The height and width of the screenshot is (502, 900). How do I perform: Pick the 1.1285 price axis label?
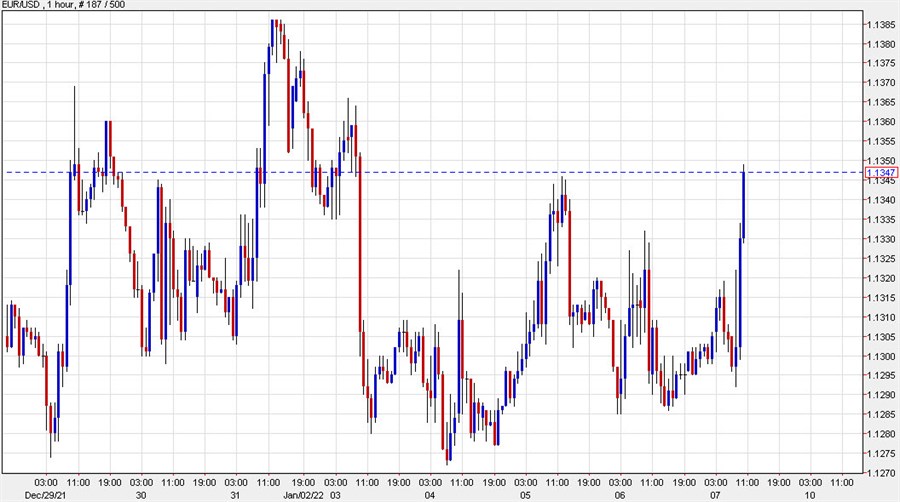tap(881, 414)
